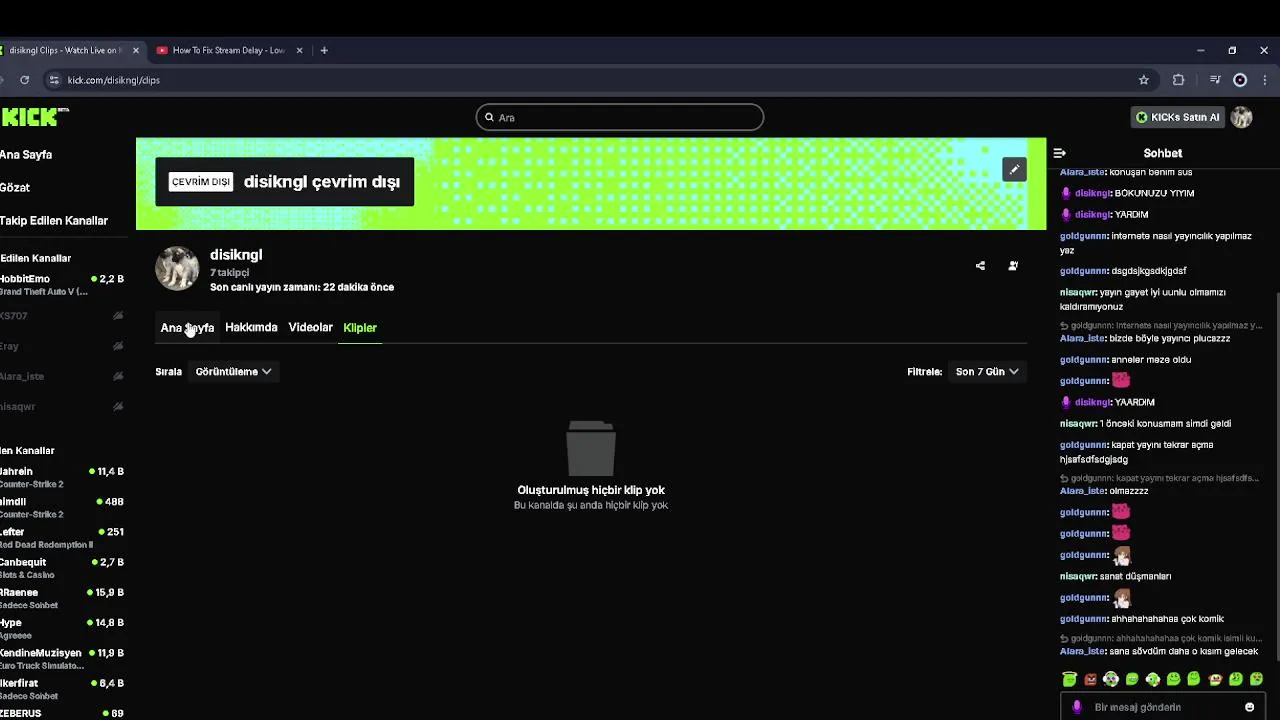Viewport: 1280px width, 720px height.
Task: Click the '7 takipçi' follower count
Action: [x=230, y=272]
